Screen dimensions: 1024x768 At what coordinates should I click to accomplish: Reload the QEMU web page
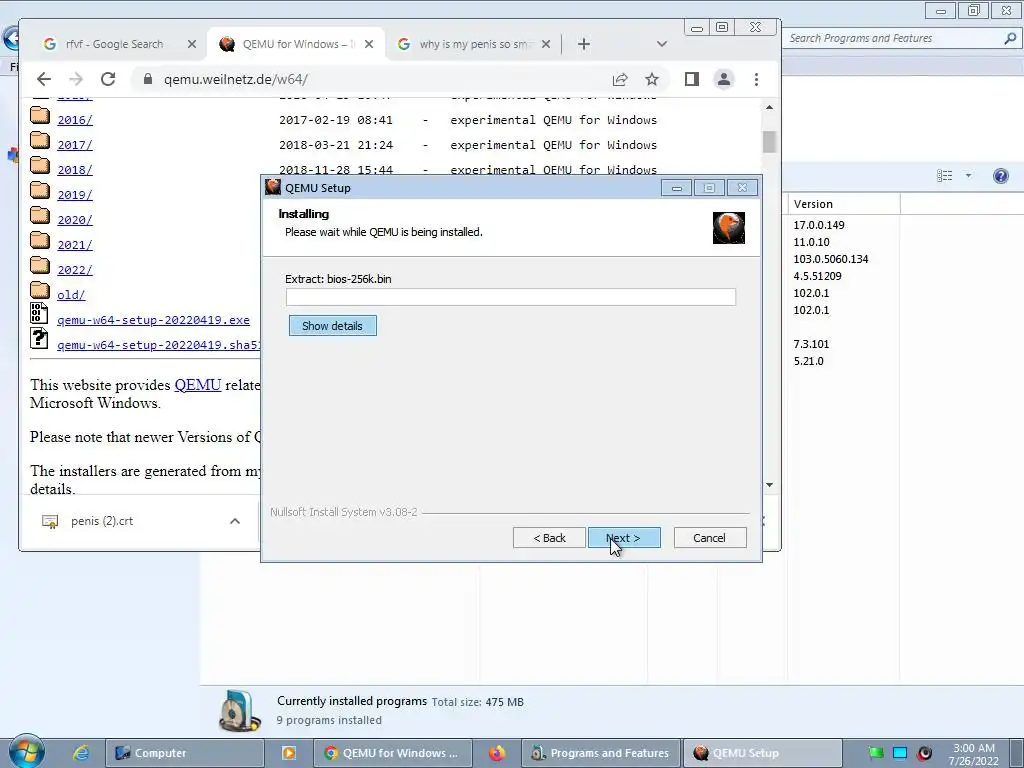pyautogui.click(x=108, y=79)
